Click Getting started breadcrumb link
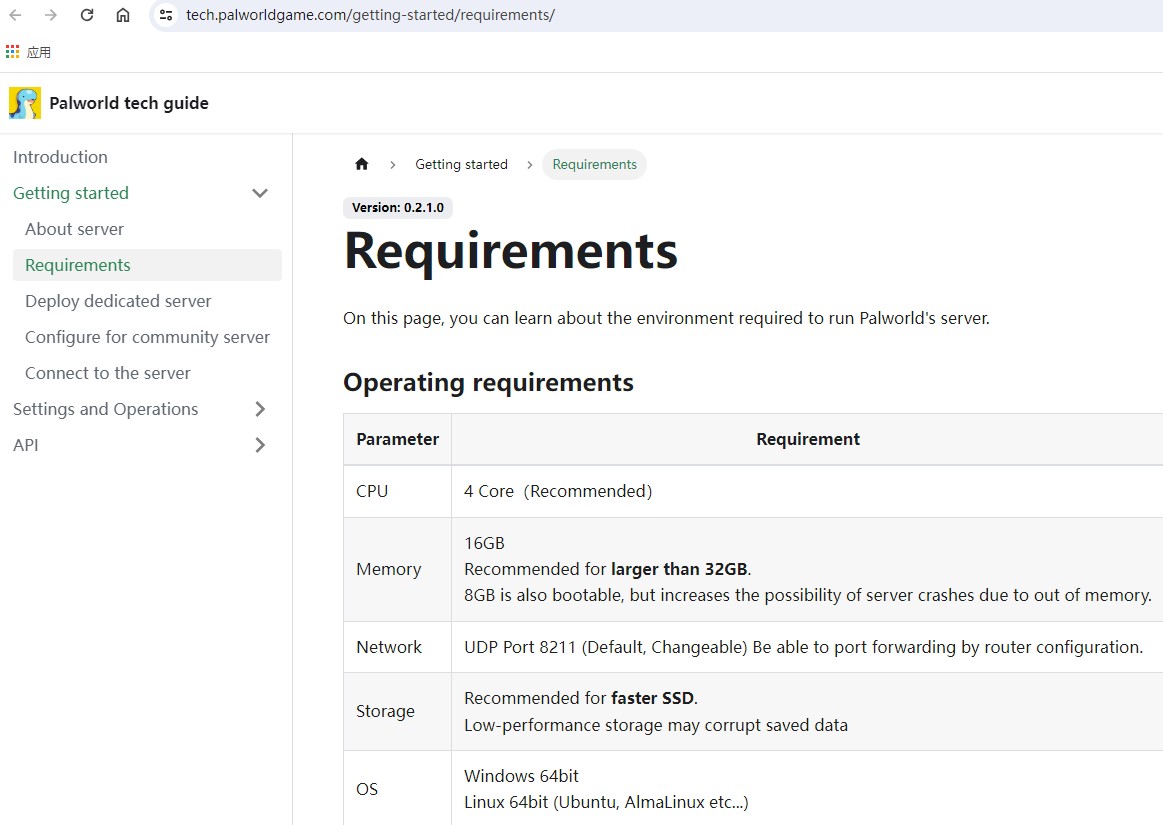This screenshot has height=825, width=1163. (x=461, y=164)
